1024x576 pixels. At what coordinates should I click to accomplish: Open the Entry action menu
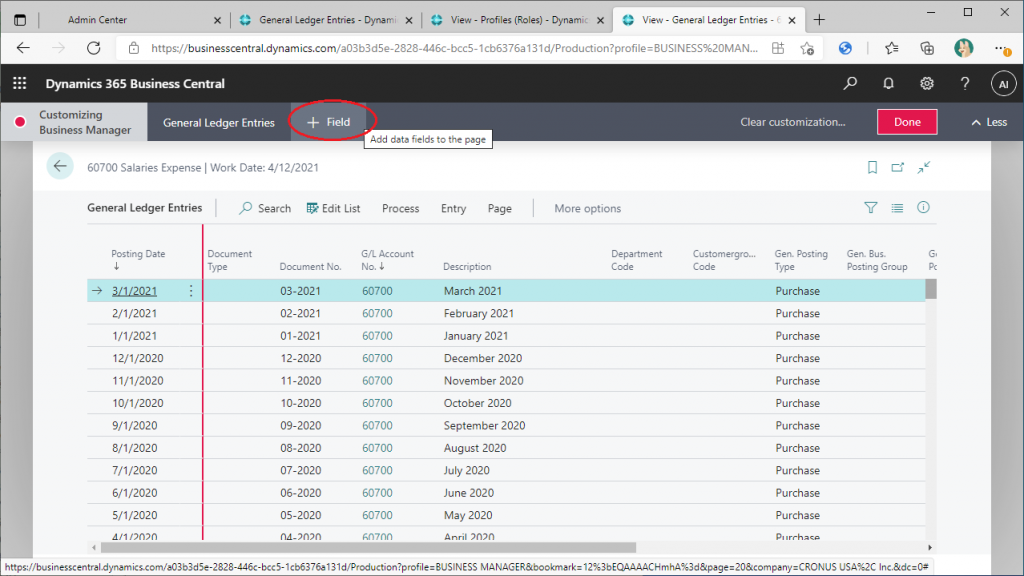pyautogui.click(x=453, y=208)
